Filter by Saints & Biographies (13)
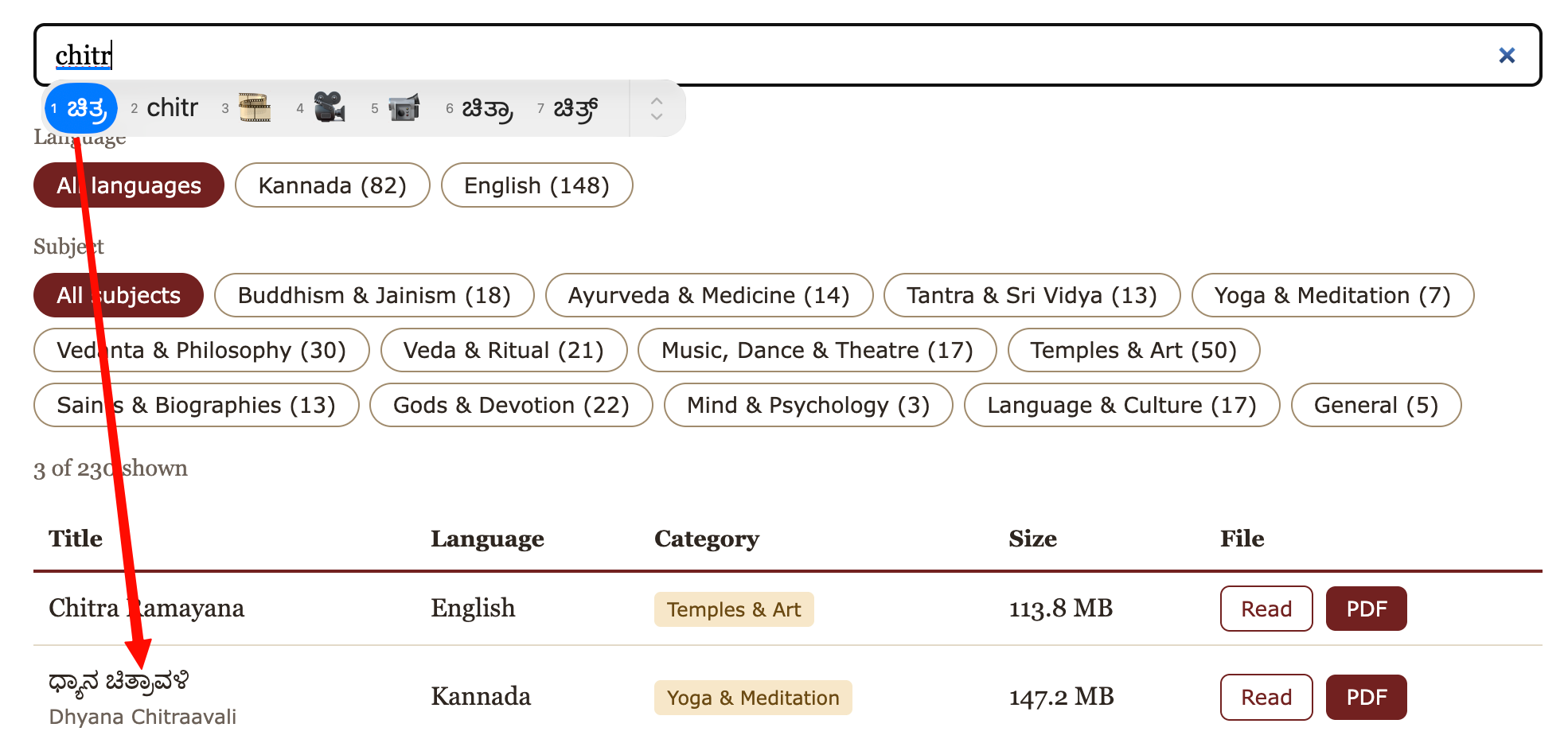 pyautogui.click(x=197, y=405)
